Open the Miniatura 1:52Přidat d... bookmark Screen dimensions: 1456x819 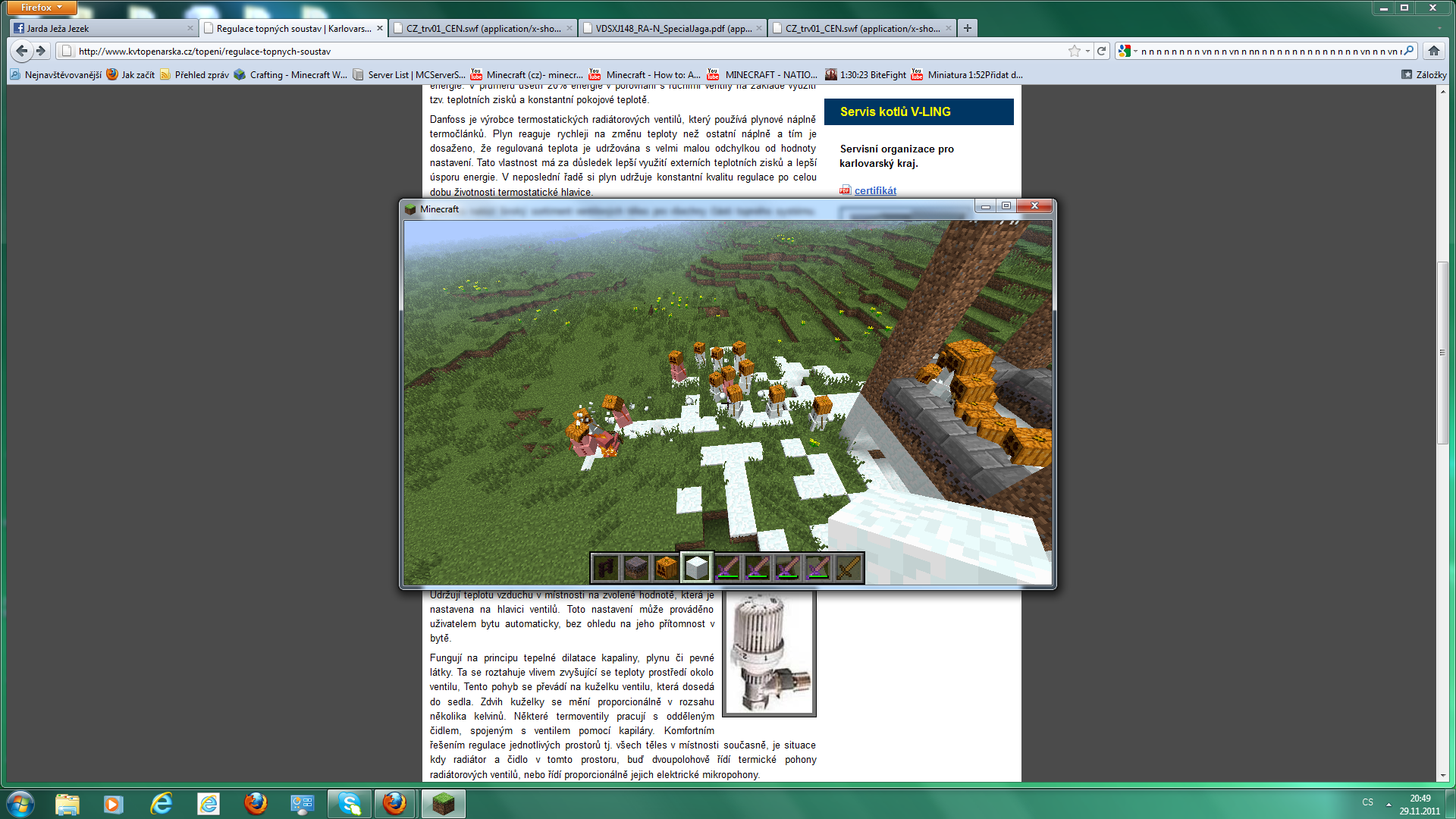[967, 74]
